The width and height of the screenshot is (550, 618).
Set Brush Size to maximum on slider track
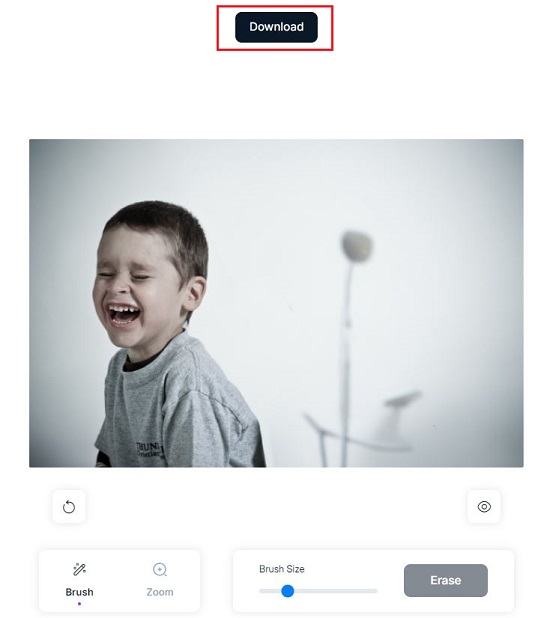(x=376, y=591)
